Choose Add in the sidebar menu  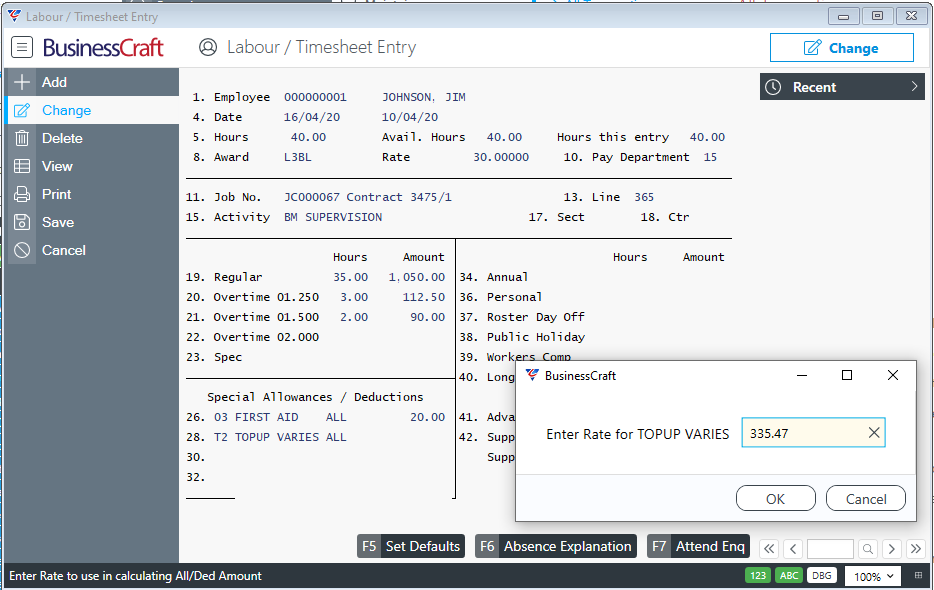click(x=92, y=82)
